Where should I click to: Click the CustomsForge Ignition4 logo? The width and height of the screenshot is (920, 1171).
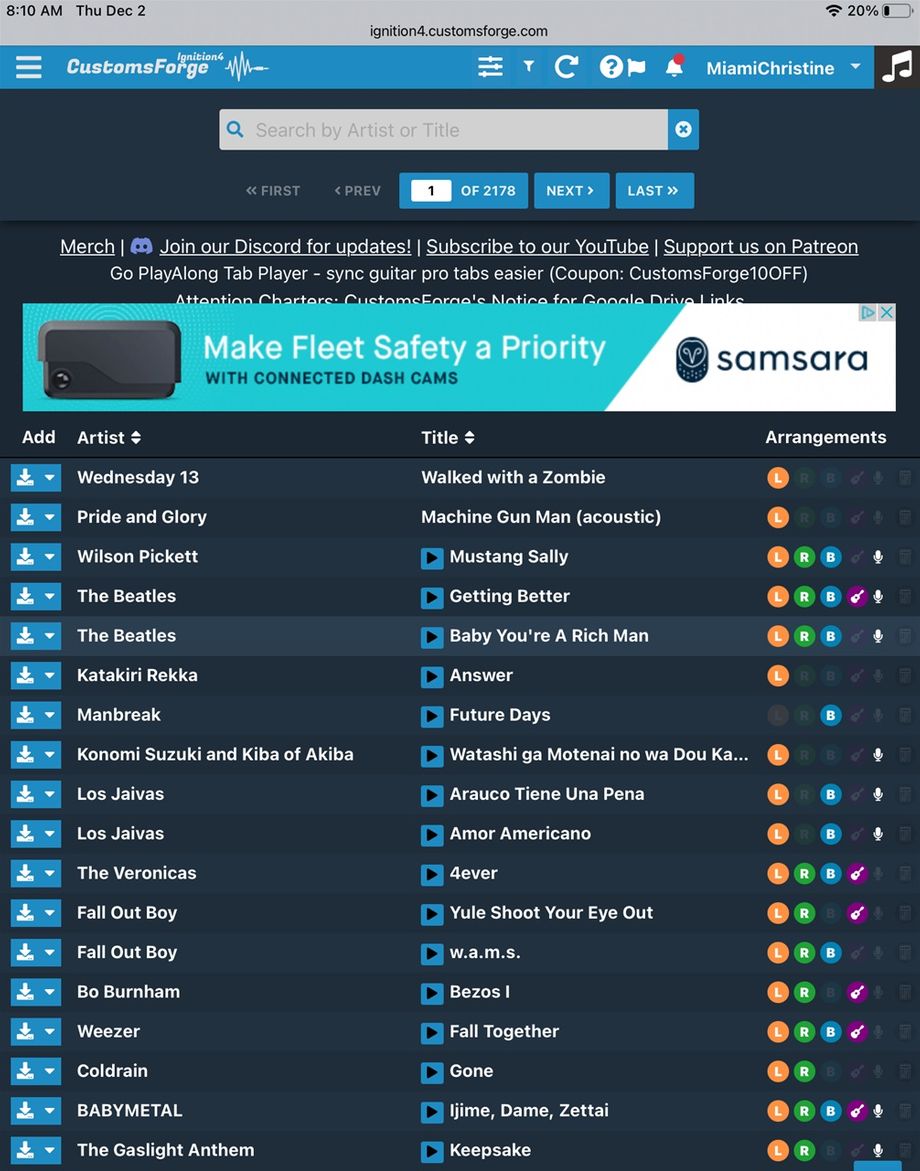click(x=167, y=67)
